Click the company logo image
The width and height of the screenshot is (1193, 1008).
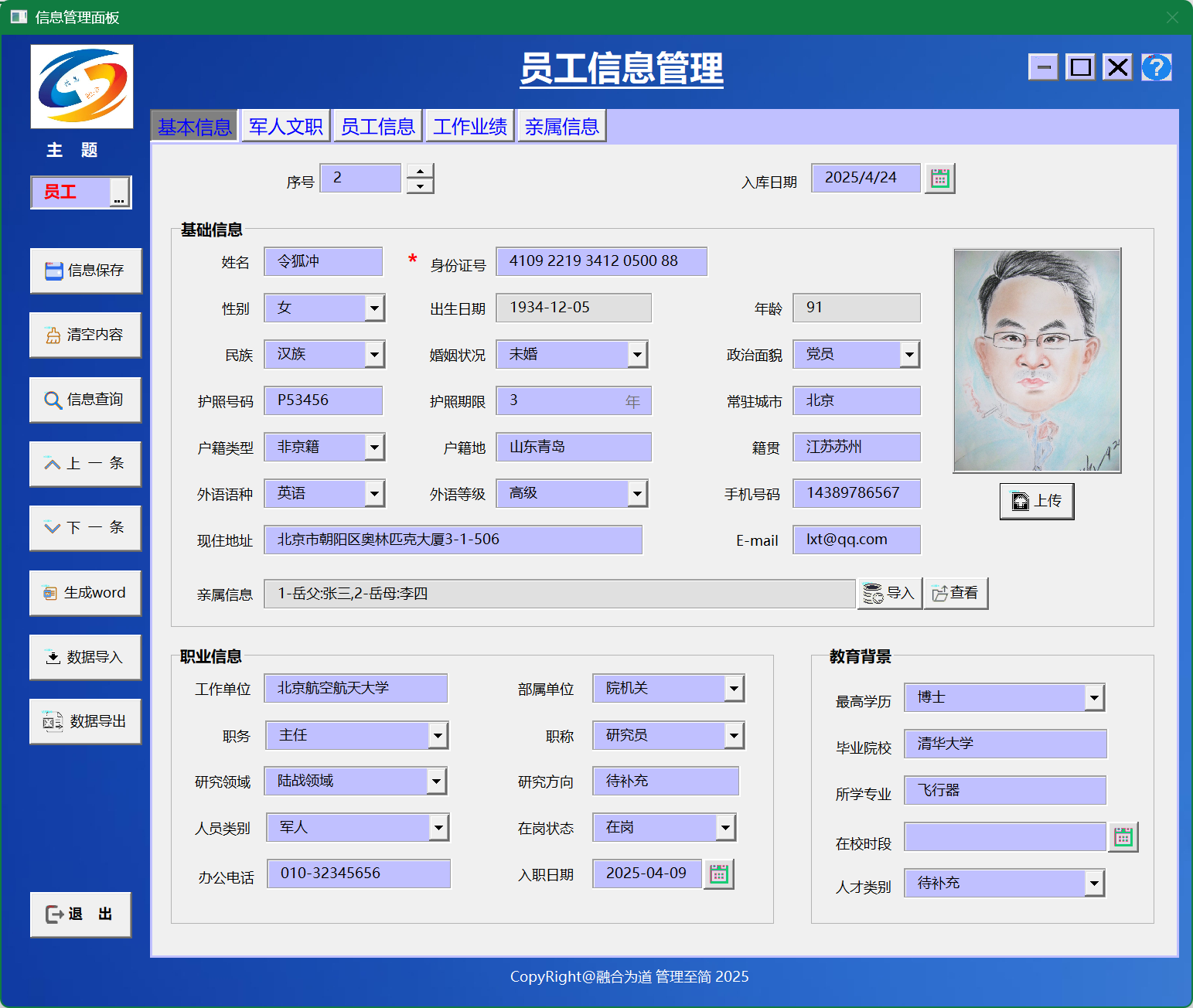coord(82,87)
